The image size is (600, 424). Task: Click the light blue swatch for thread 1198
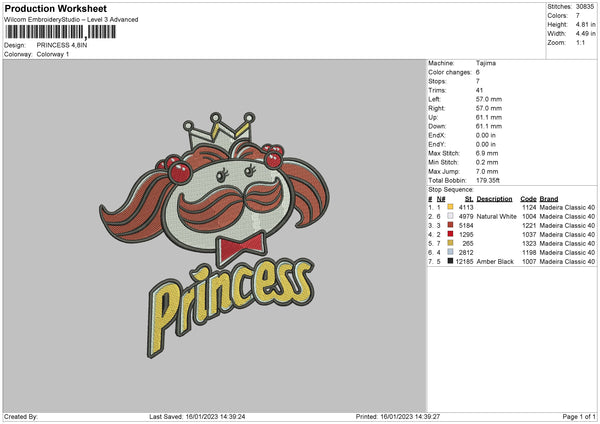coord(450,252)
